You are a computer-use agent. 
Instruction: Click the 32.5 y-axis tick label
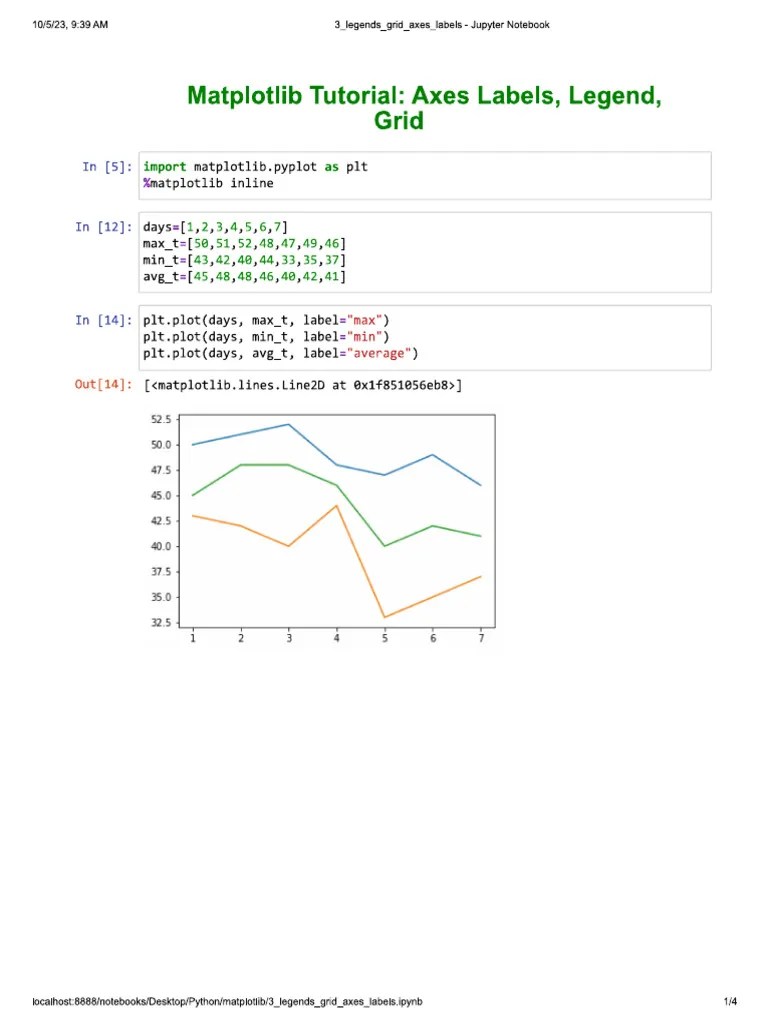(x=161, y=622)
